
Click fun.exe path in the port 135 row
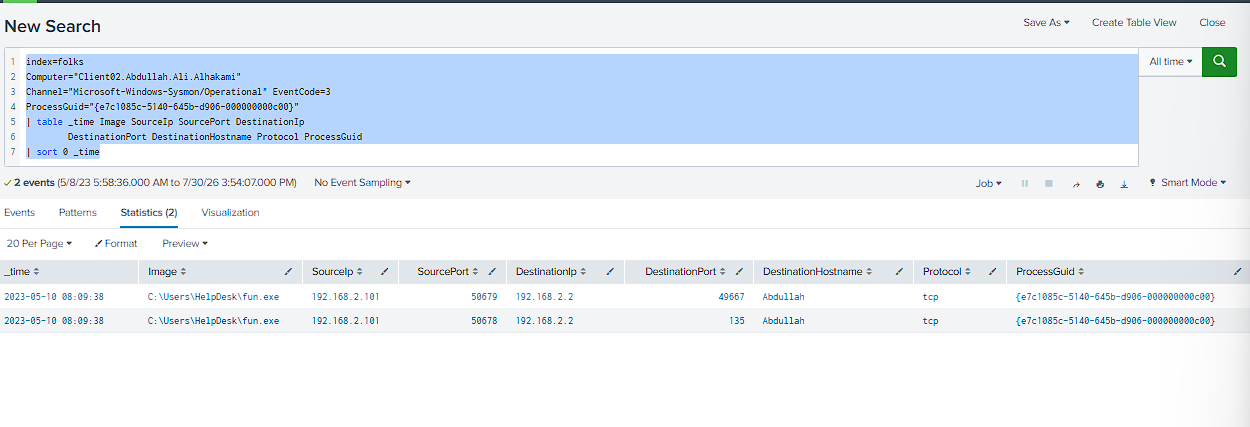[213, 321]
